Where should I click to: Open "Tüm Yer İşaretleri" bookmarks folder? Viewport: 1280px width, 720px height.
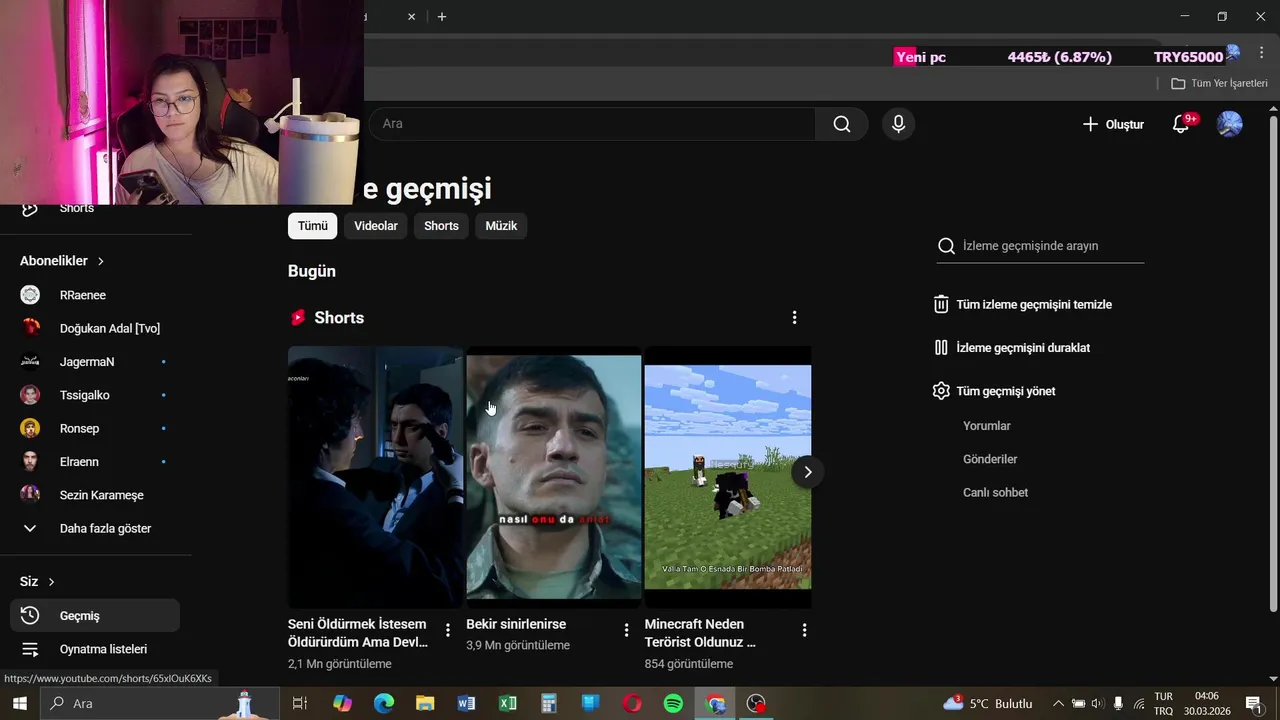pyautogui.click(x=1219, y=83)
